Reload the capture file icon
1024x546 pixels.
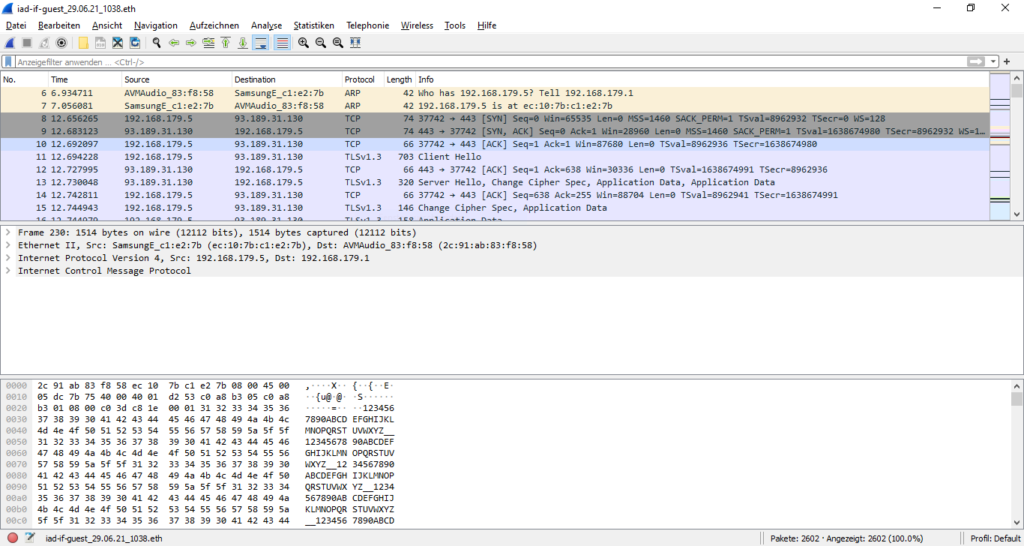pos(135,43)
